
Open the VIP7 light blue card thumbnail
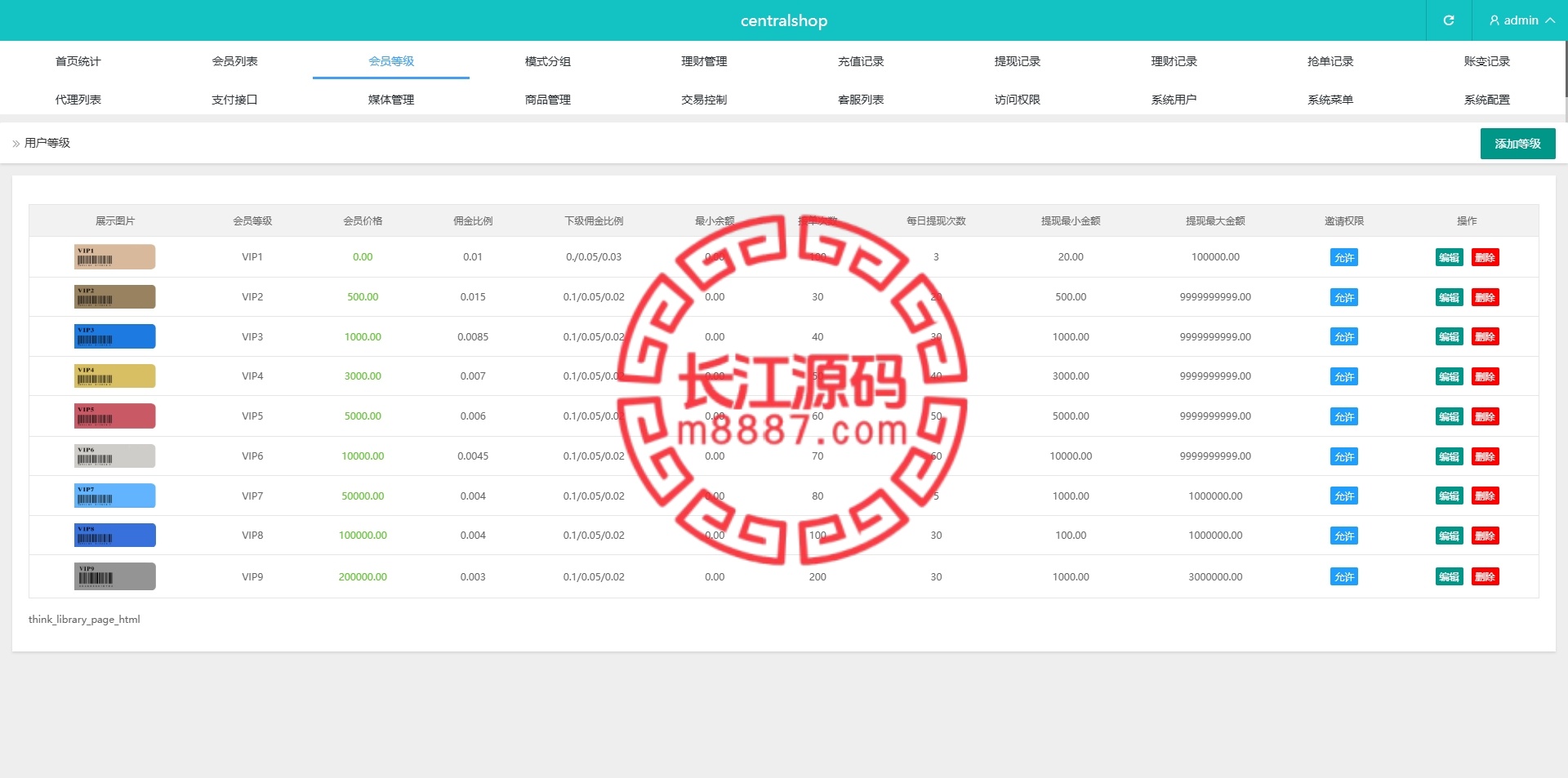[115, 496]
